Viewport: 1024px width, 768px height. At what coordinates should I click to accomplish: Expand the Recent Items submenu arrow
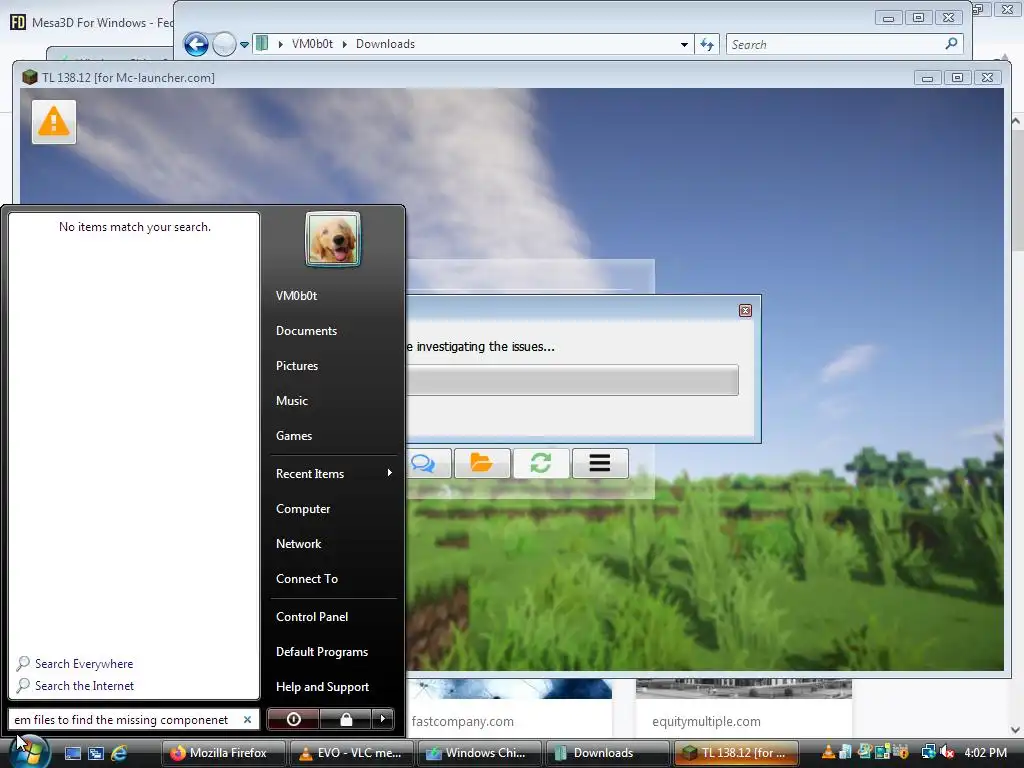pyautogui.click(x=389, y=473)
